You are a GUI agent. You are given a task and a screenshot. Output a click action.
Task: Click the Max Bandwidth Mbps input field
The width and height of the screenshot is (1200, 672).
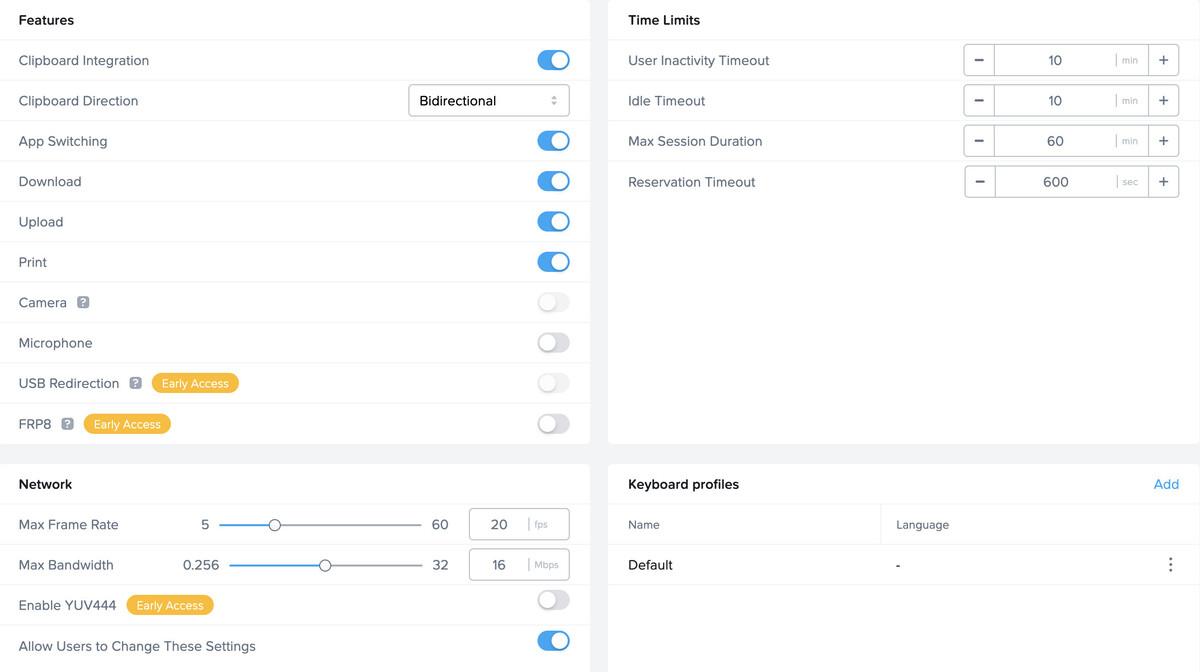499,565
